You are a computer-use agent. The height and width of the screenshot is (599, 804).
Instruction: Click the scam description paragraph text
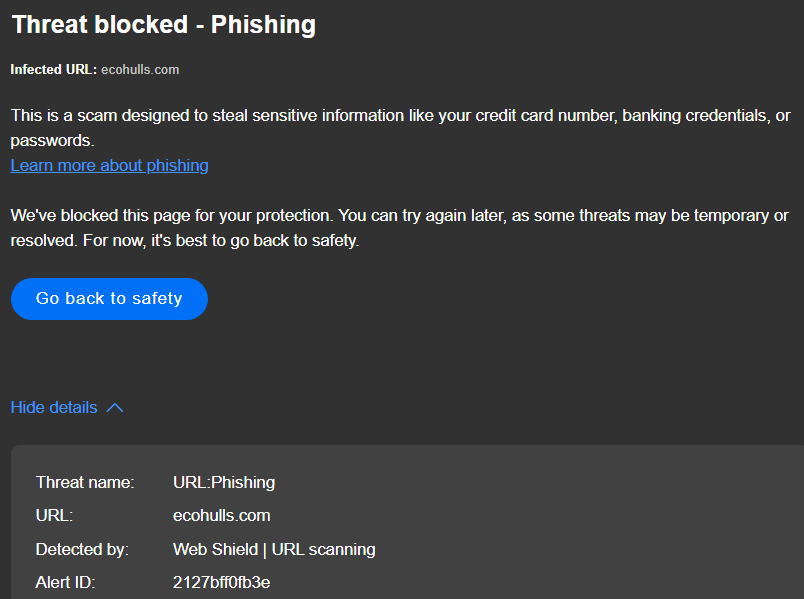coord(400,128)
